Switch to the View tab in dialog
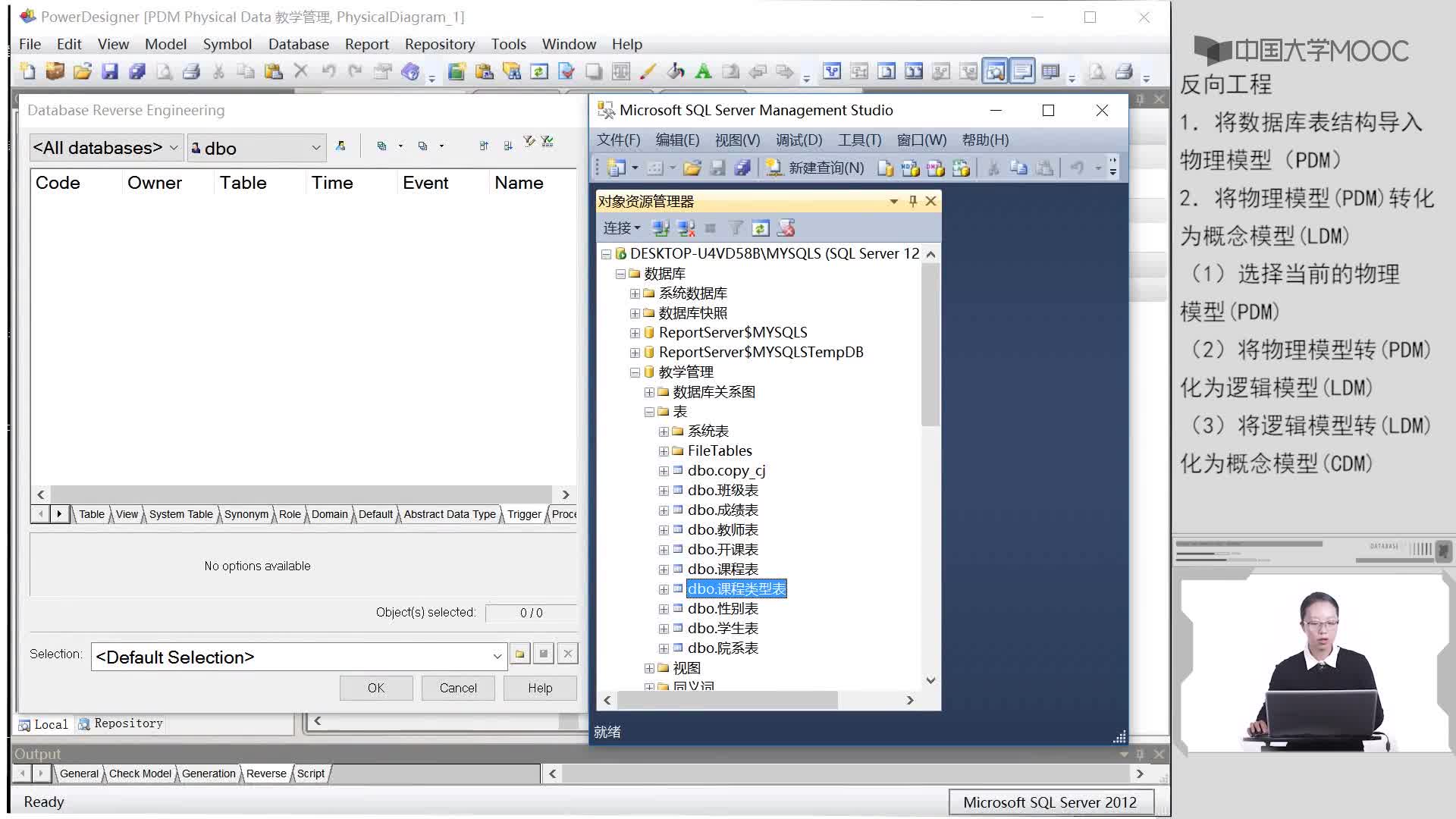This screenshot has height=819, width=1456. (x=127, y=514)
